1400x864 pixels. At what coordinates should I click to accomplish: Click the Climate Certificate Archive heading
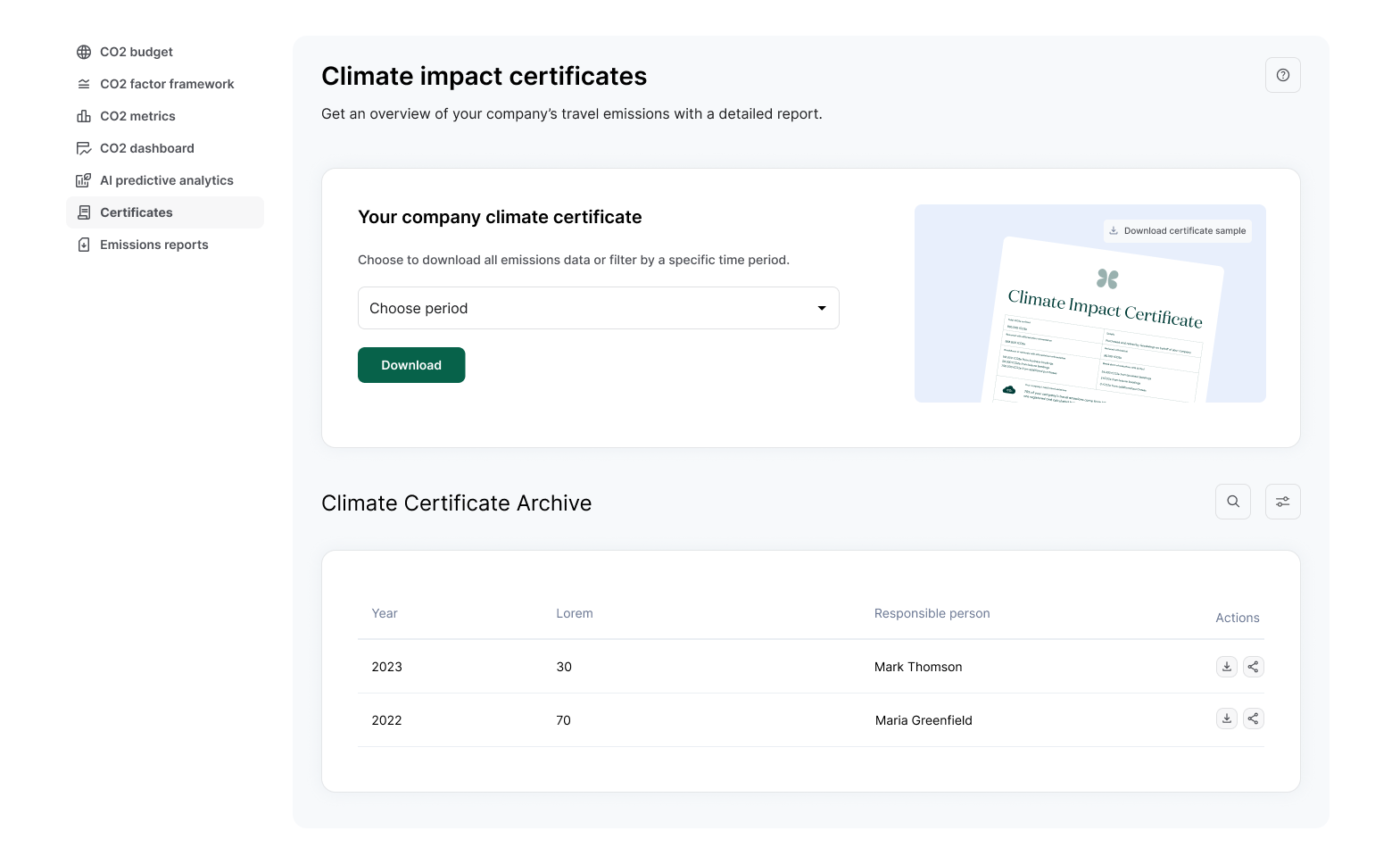click(x=456, y=503)
